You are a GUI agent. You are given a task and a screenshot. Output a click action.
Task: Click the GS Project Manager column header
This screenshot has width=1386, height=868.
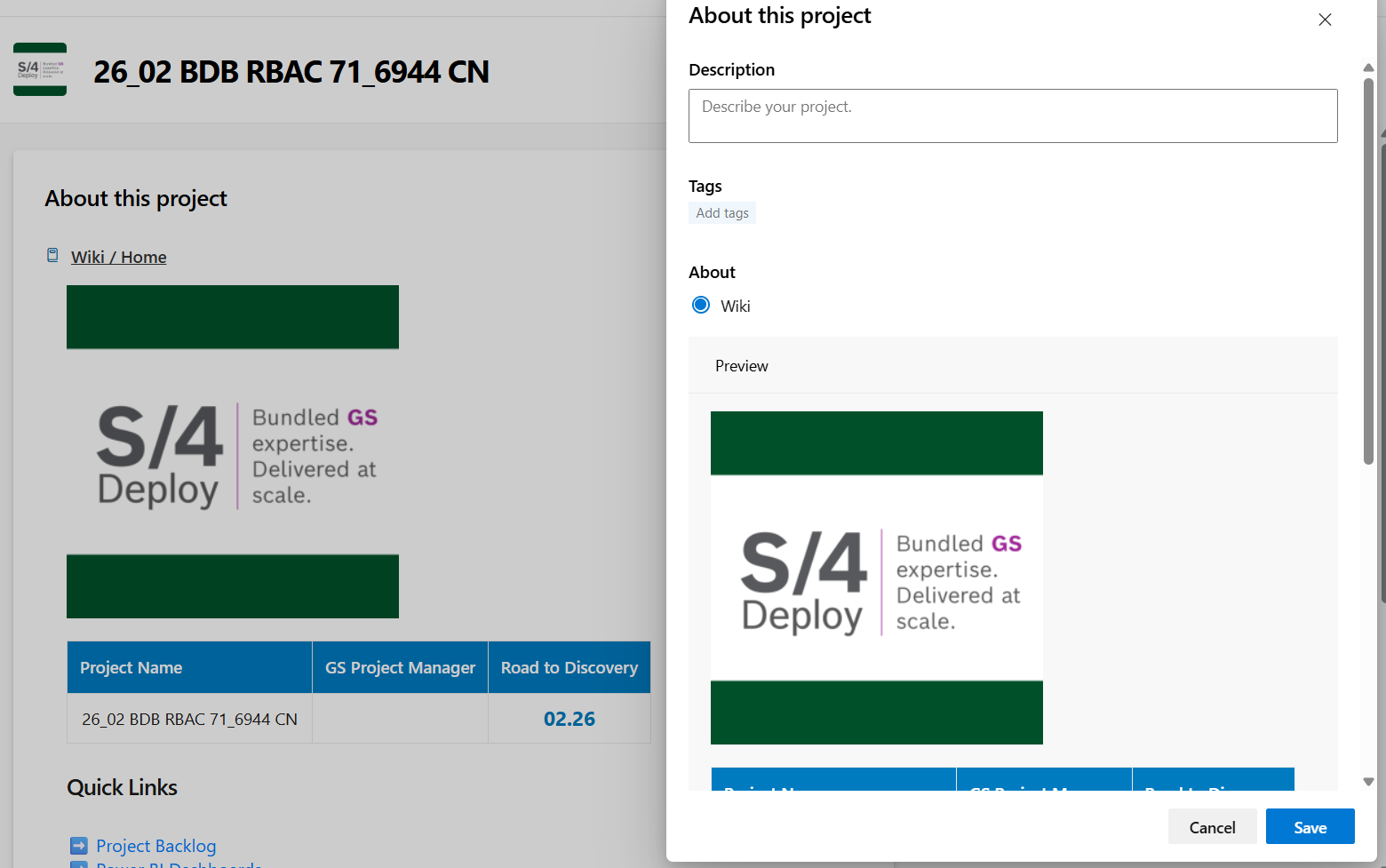click(x=400, y=667)
